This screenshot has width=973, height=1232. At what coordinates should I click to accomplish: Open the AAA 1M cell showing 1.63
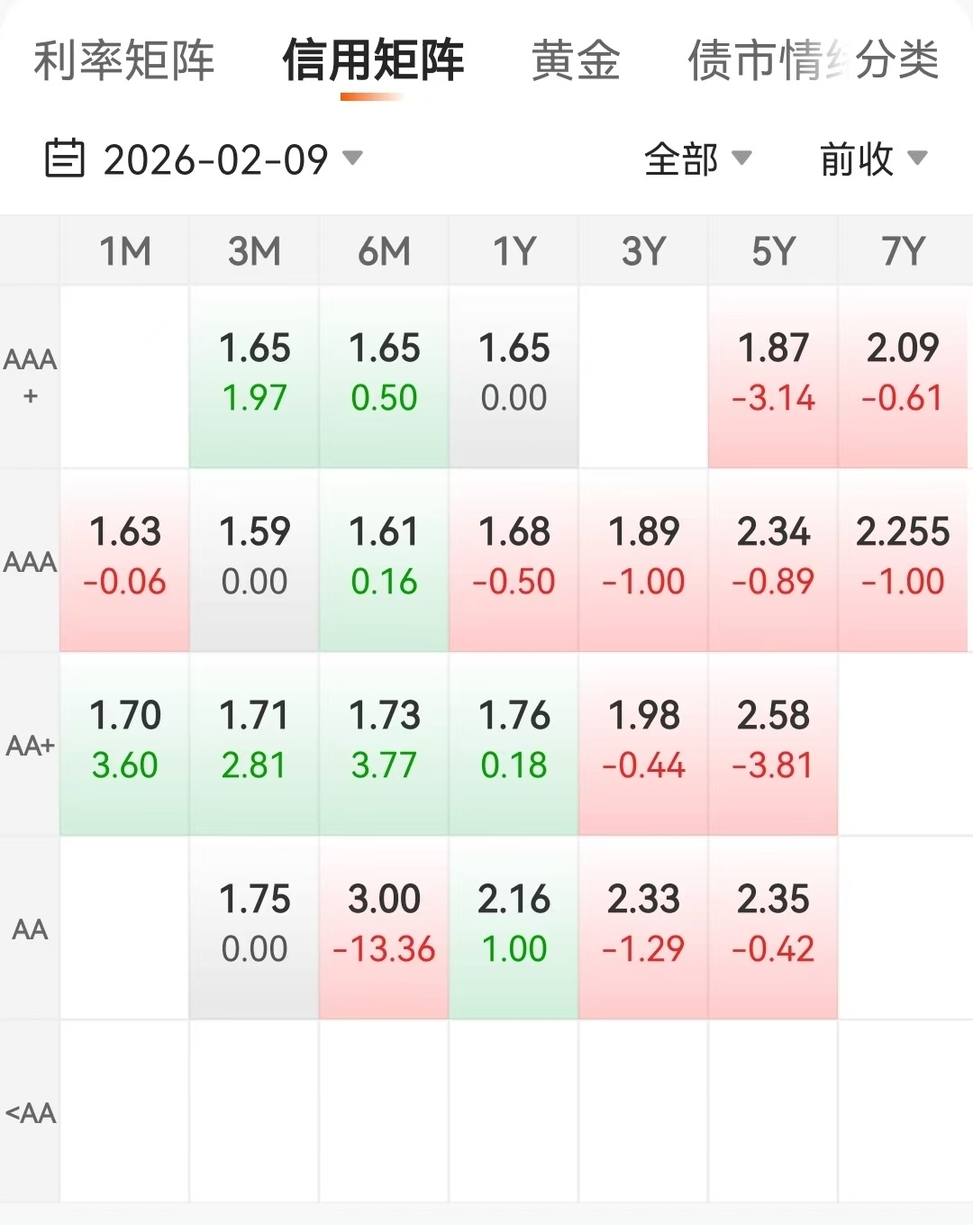pyautogui.click(x=125, y=556)
